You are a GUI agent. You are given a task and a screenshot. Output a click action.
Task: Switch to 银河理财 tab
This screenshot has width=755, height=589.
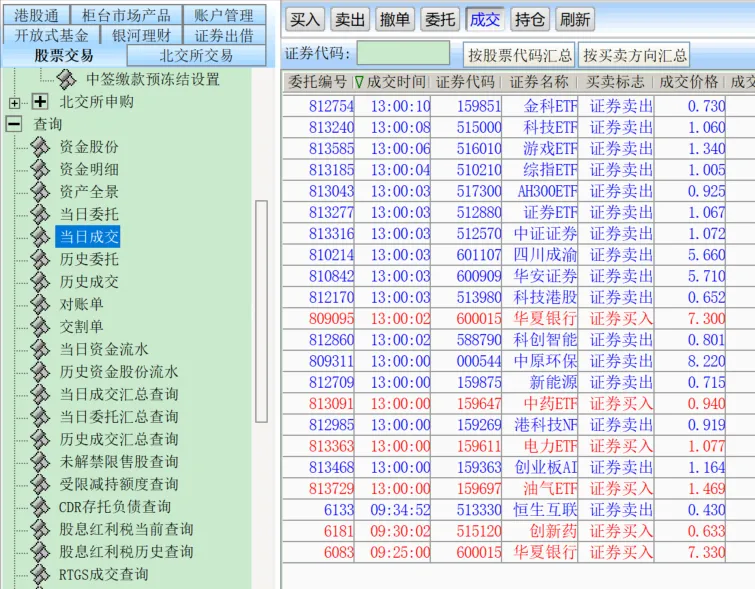pyautogui.click(x=141, y=35)
